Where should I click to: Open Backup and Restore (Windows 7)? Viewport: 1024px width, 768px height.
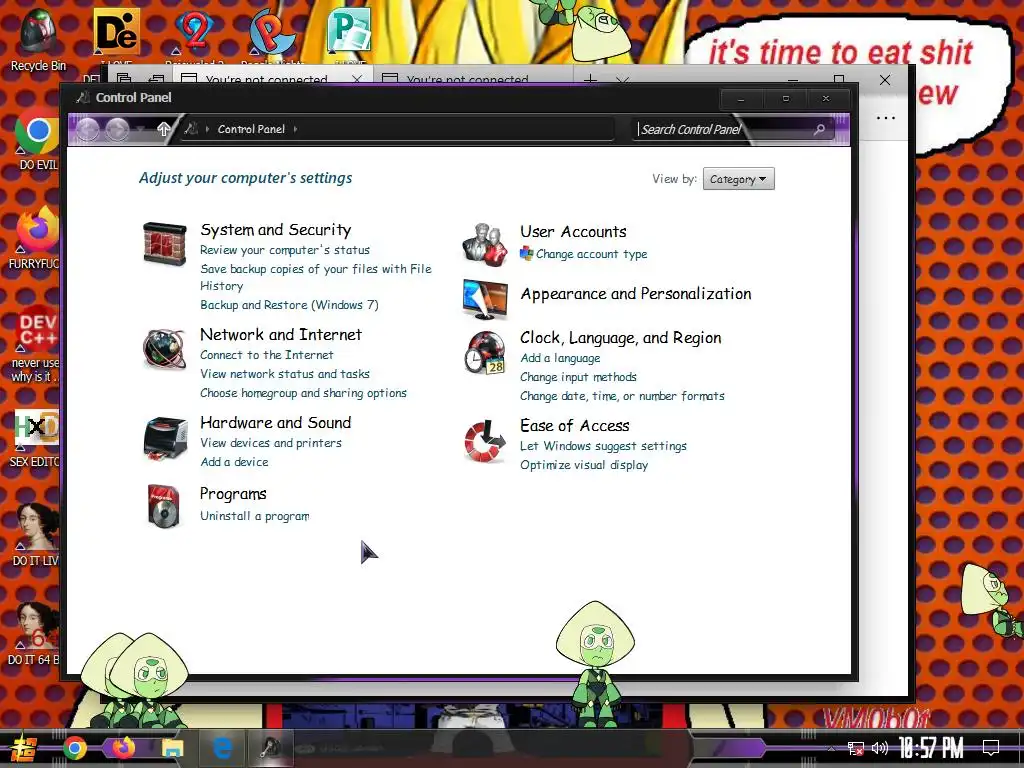coord(289,305)
